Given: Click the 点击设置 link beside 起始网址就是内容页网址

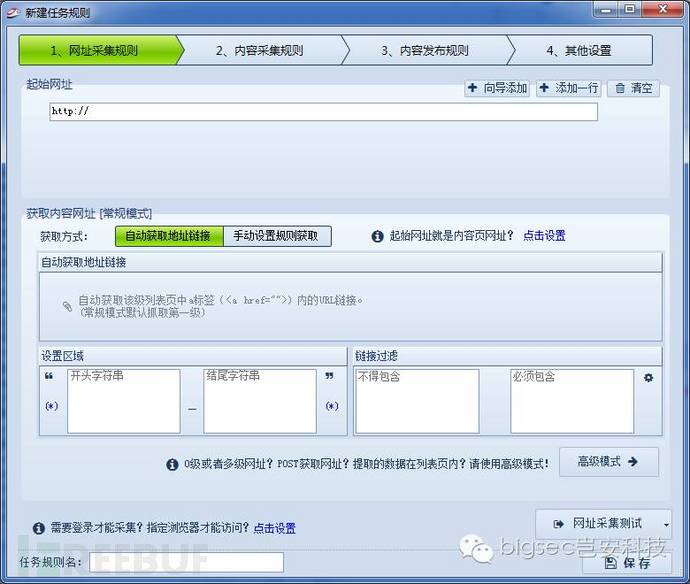Looking at the screenshot, I should 544,236.
